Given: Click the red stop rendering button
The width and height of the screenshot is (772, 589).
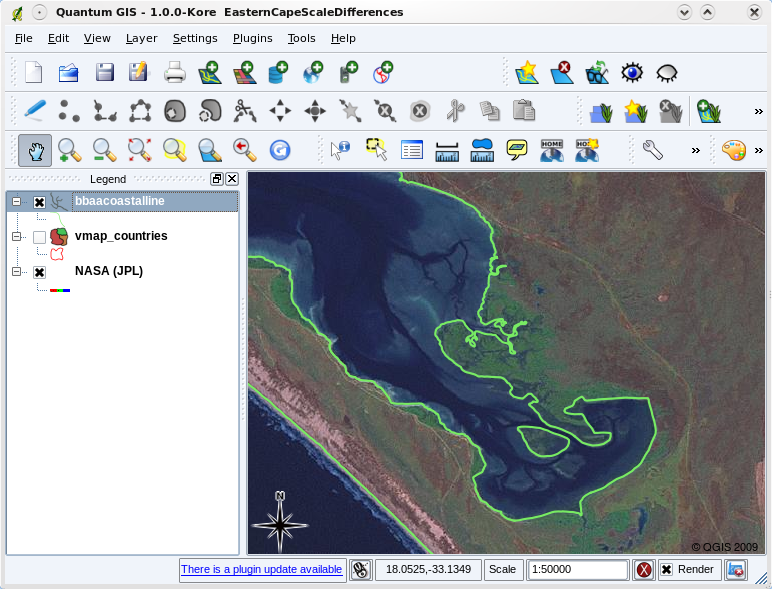Looking at the screenshot, I should pyautogui.click(x=645, y=570).
